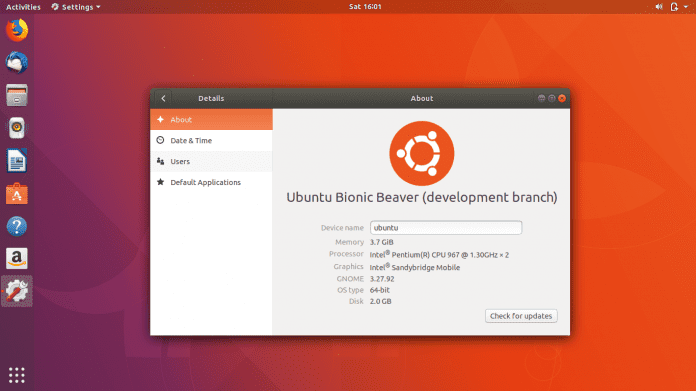Launch LibreOffice Writer from the dock

[17, 161]
